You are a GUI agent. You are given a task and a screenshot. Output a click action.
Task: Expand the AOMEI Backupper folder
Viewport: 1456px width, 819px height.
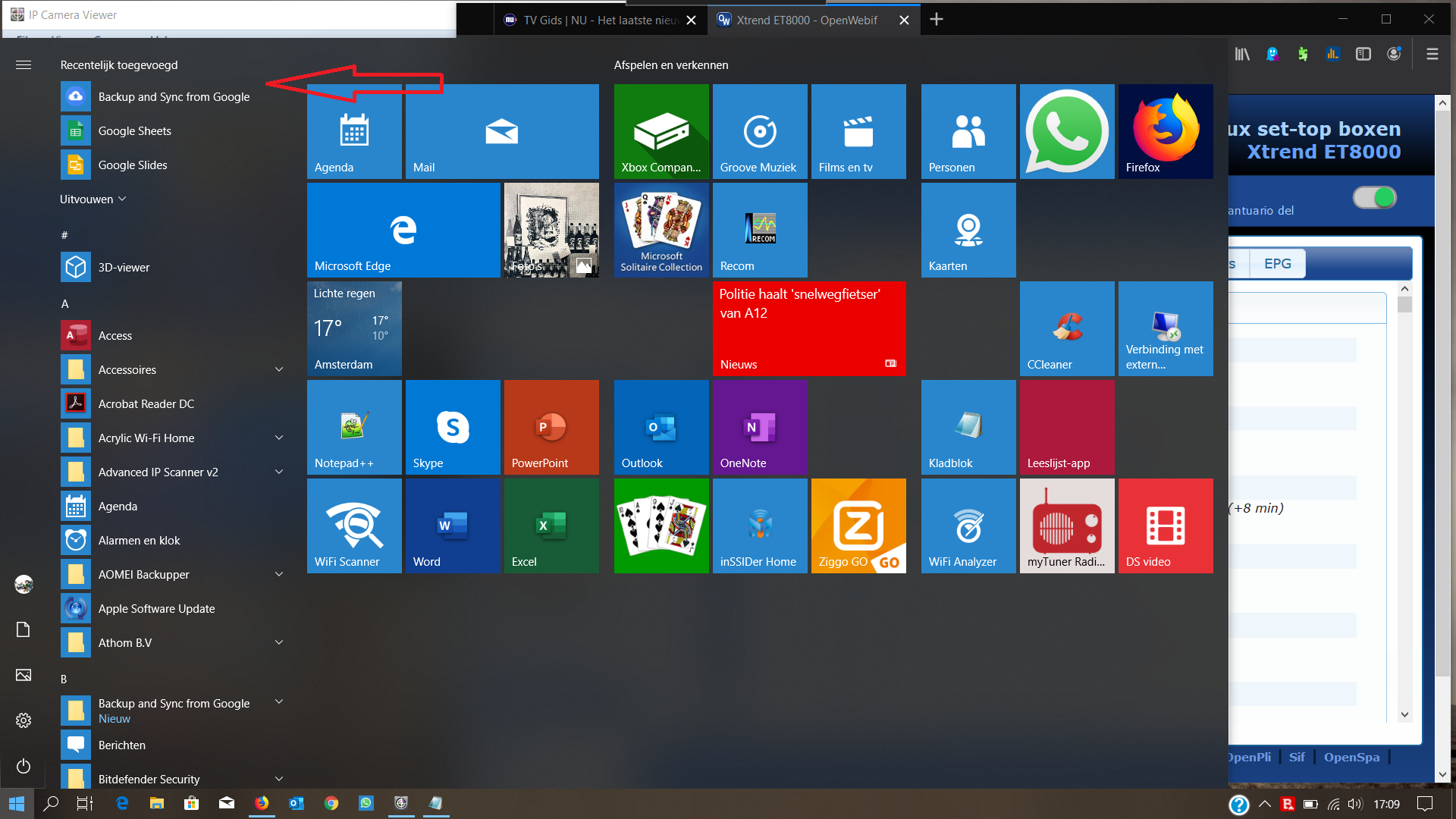pos(278,574)
